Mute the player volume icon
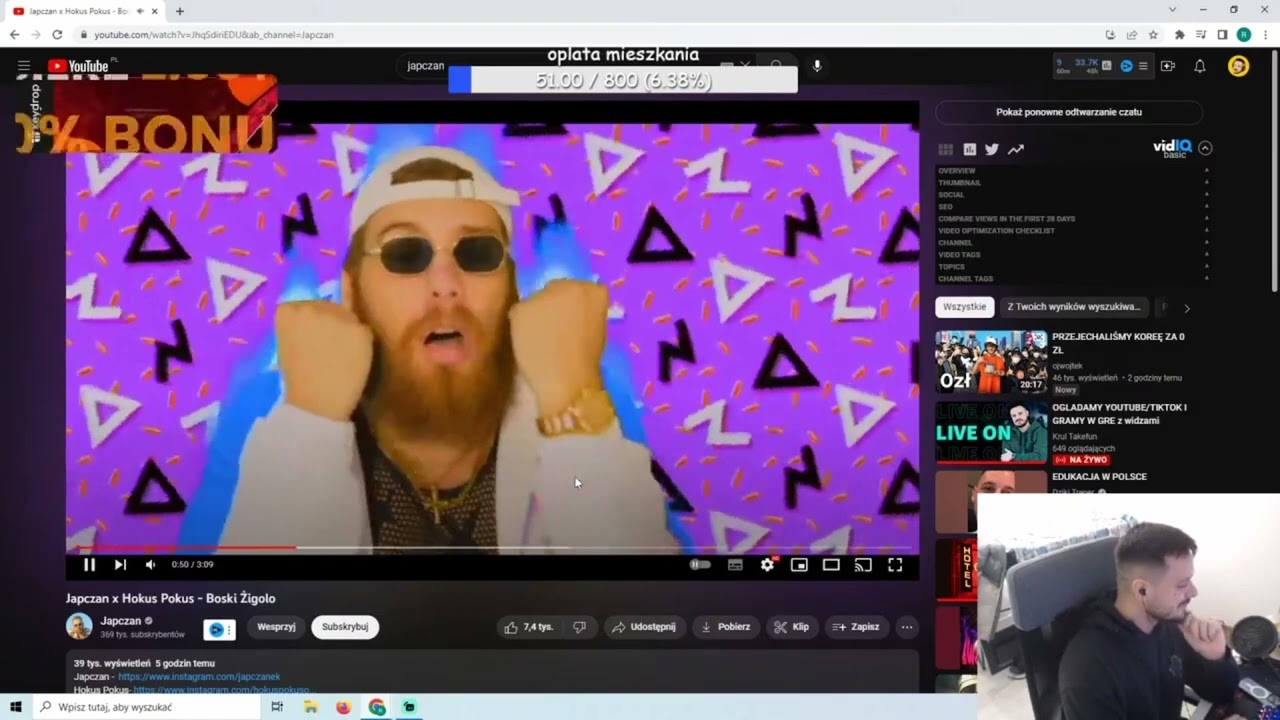The image size is (1280, 720). [150, 565]
